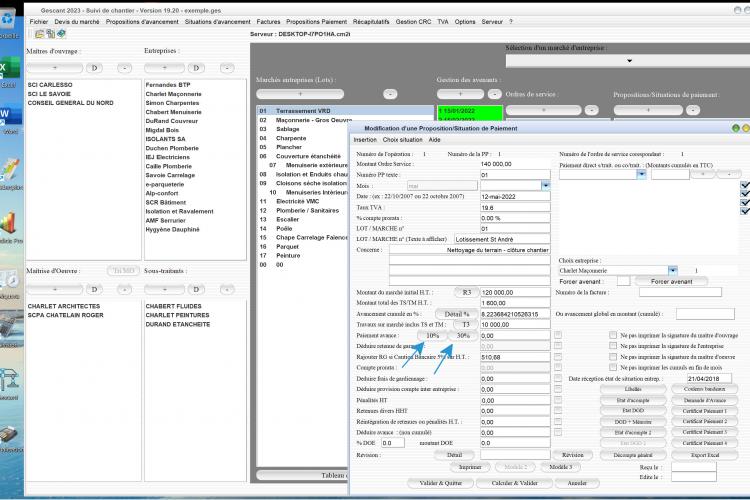Check 'Ne pas imprimer la signature du maître d'ouvrage'
Image resolution: width=750 pixels, height=500 pixels.
pyautogui.click(x=613, y=335)
